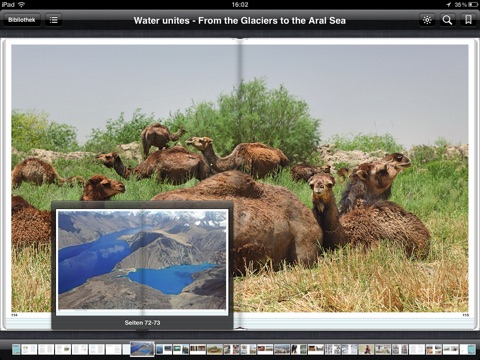Viewport: 480px width, 360px height.
Task: Open brightness settings sun icon
Action: [x=427, y=20]
